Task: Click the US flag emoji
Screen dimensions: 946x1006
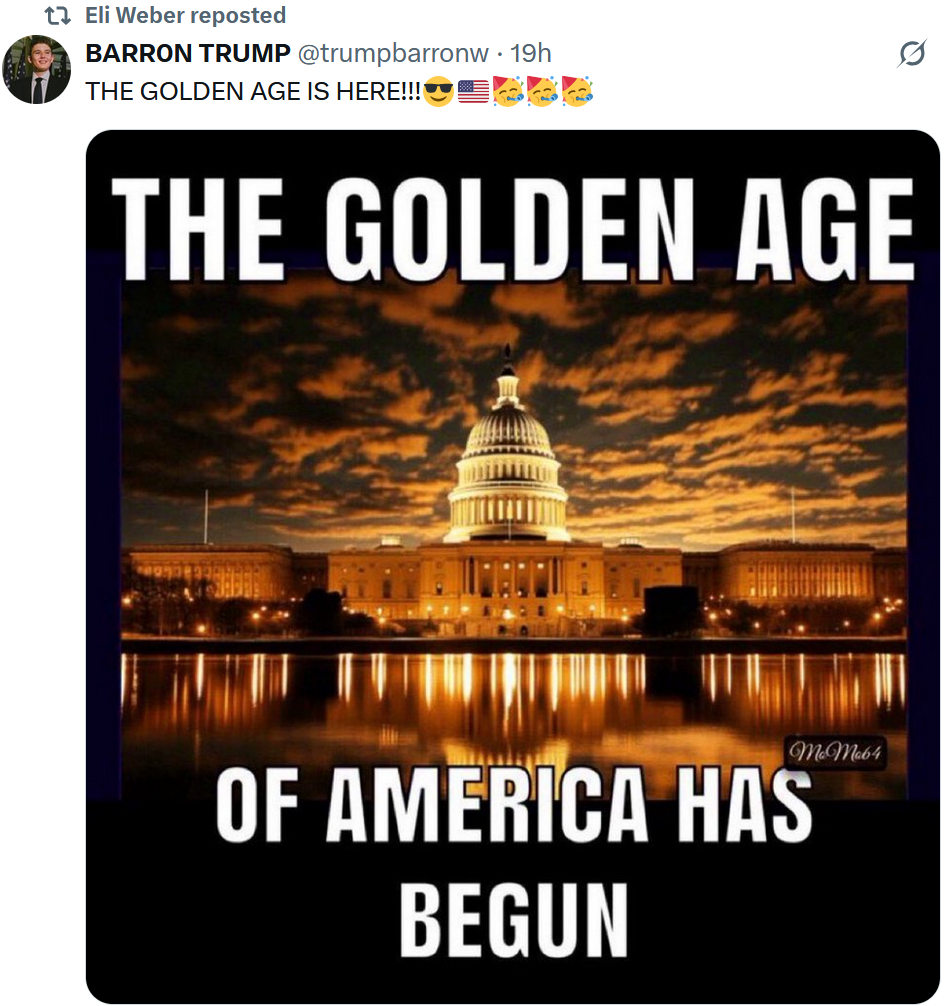Action: click(x=474, y=91)
